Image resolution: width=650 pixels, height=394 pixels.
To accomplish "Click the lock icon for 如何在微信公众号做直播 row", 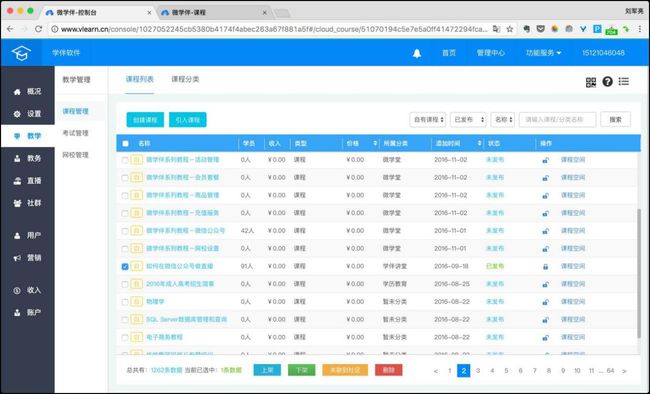I will (546, 267).
